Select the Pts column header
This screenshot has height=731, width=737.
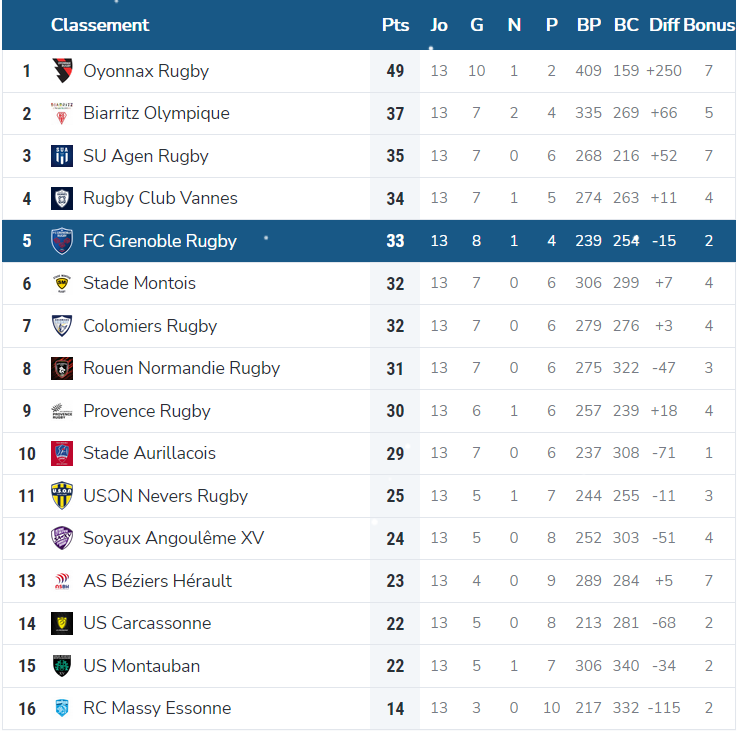395,25
